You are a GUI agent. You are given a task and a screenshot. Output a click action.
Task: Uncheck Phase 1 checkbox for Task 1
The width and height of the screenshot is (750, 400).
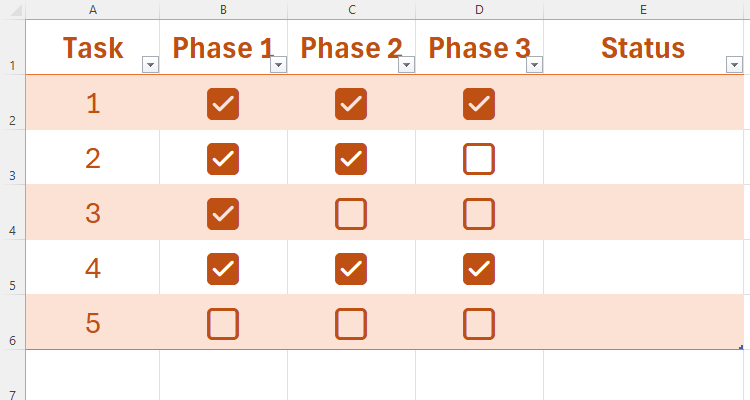pyautogui.click(x=223, y=104)
